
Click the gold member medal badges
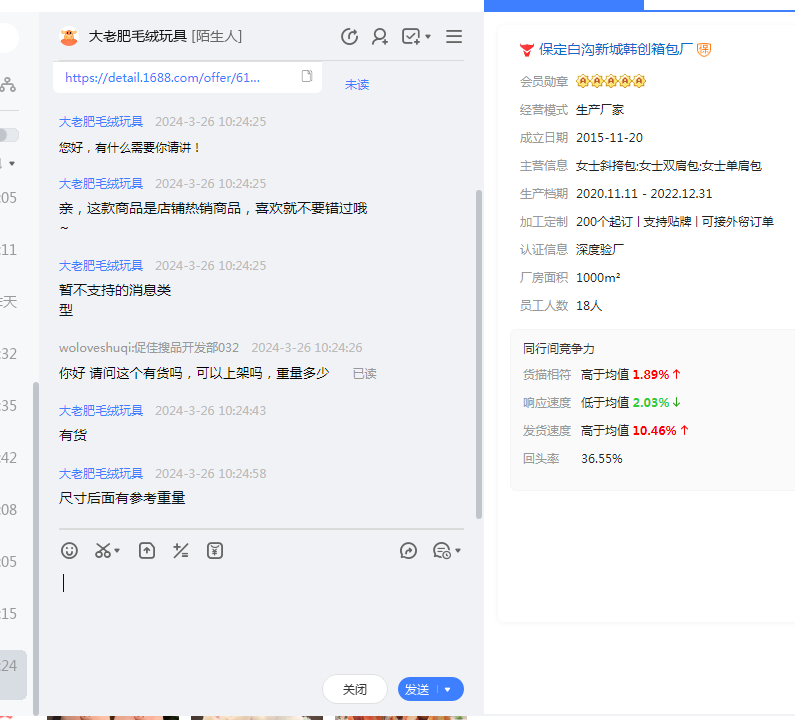click(611, 81)
